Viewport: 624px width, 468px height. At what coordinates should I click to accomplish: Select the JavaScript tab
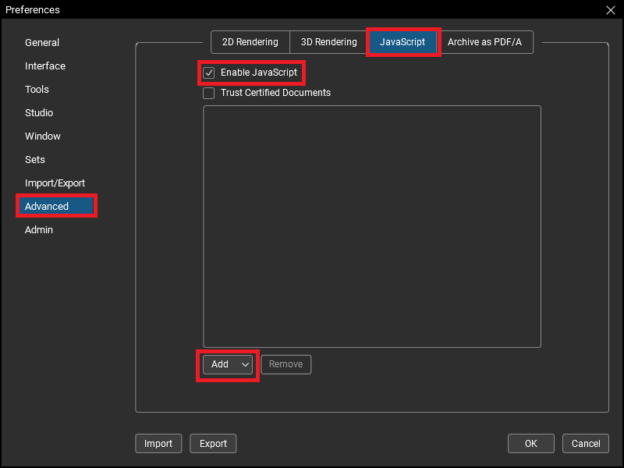click(403, 42)
